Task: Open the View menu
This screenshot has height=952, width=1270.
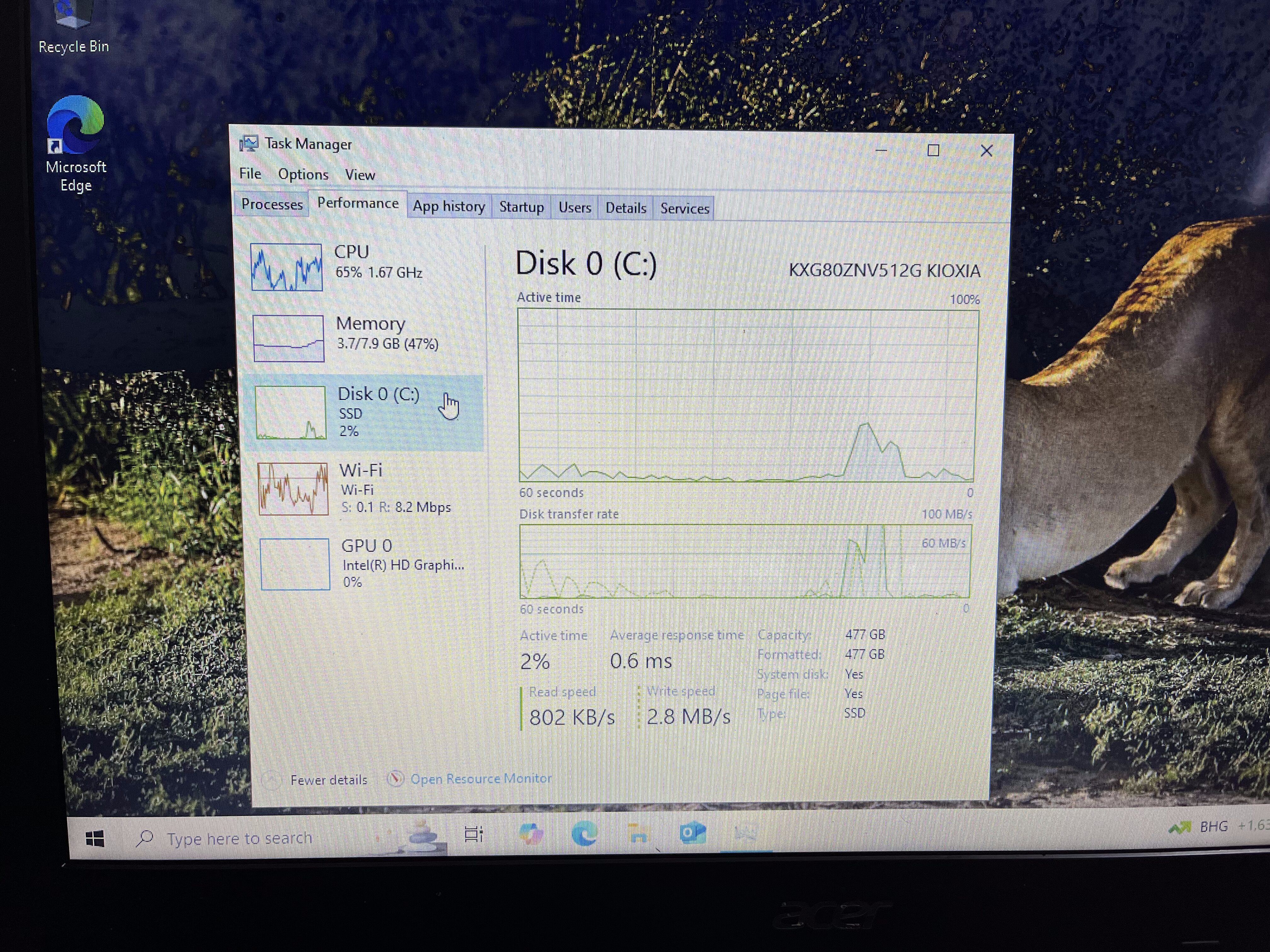Action: pos(360,174)
